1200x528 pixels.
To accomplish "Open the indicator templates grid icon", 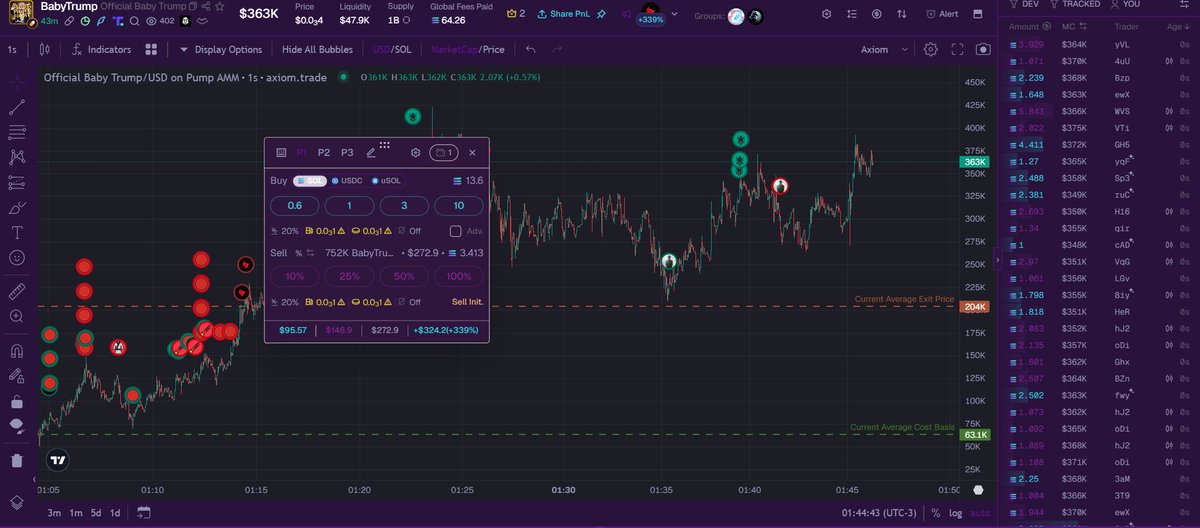I will tap(151, 49).
